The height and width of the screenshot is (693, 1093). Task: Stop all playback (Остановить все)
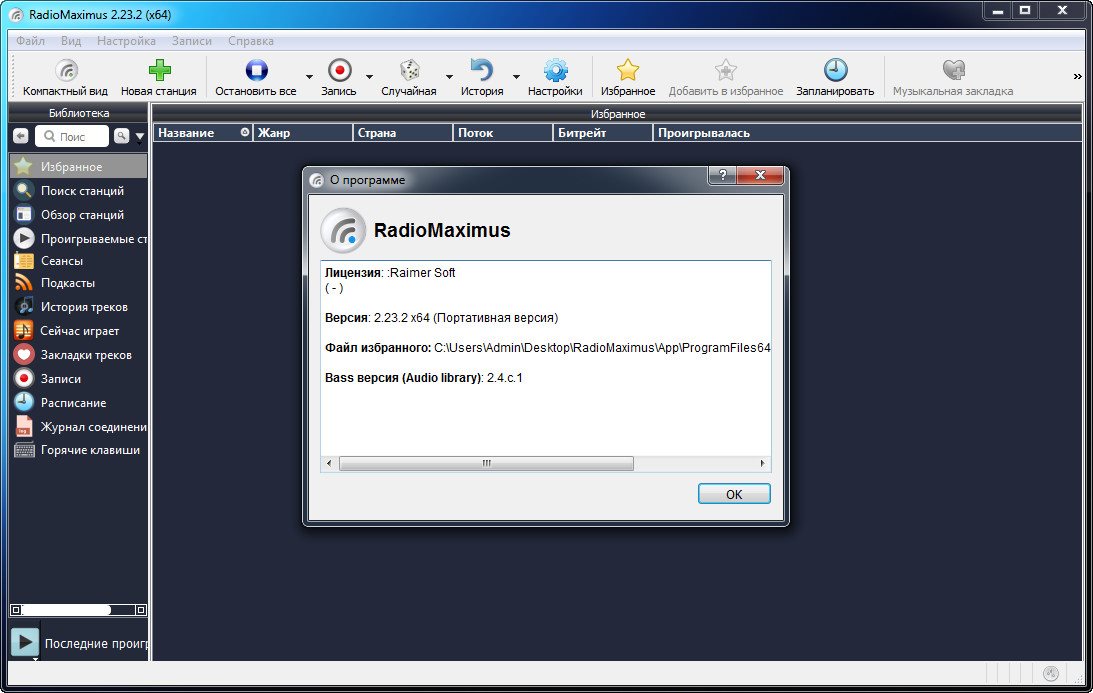256,77
